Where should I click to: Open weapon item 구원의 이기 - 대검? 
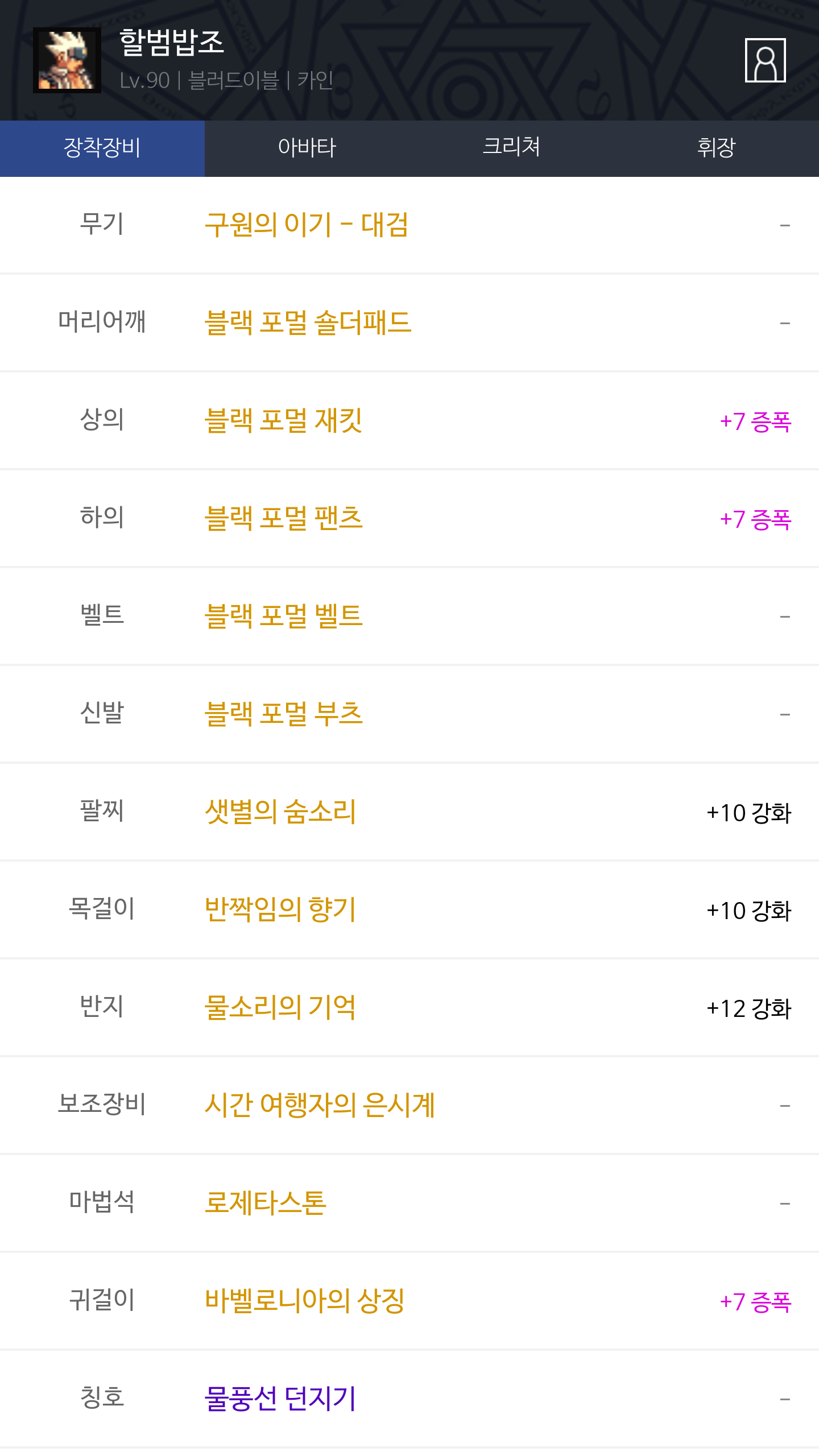[307, 225]
